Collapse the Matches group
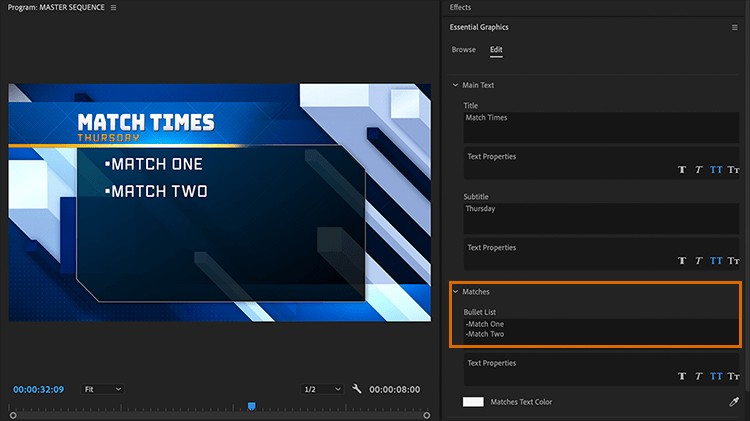The image size is (750, 421). [456, 292]
